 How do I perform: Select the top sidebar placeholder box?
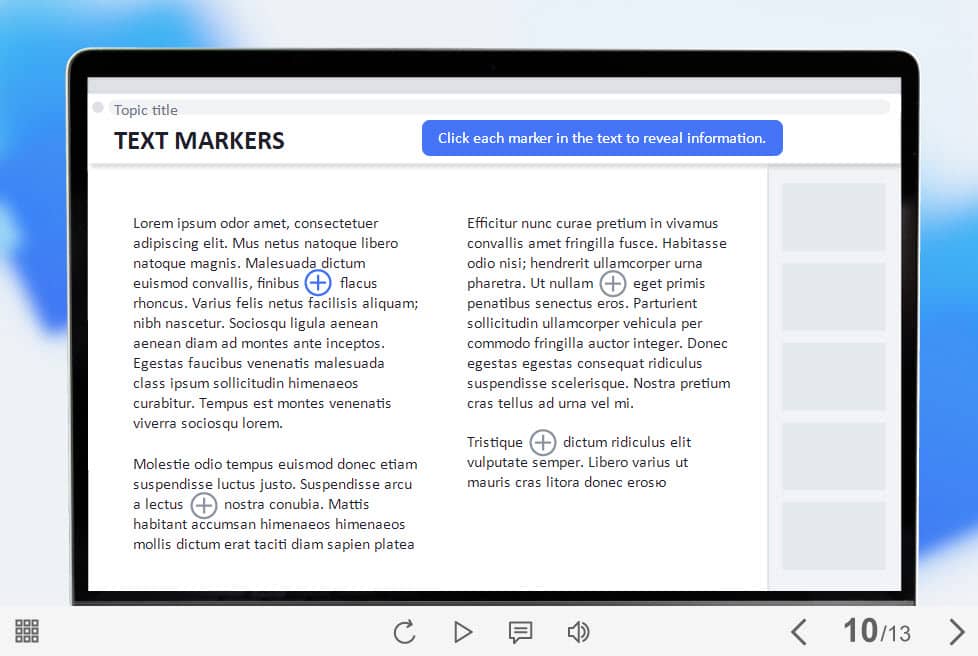[x=833, y=217]
